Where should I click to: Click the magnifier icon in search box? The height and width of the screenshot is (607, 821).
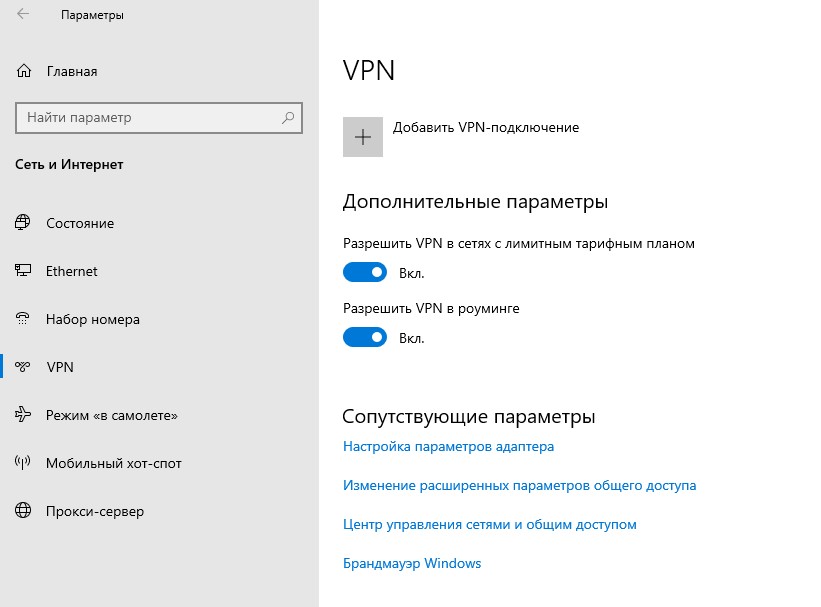[288, 118]
